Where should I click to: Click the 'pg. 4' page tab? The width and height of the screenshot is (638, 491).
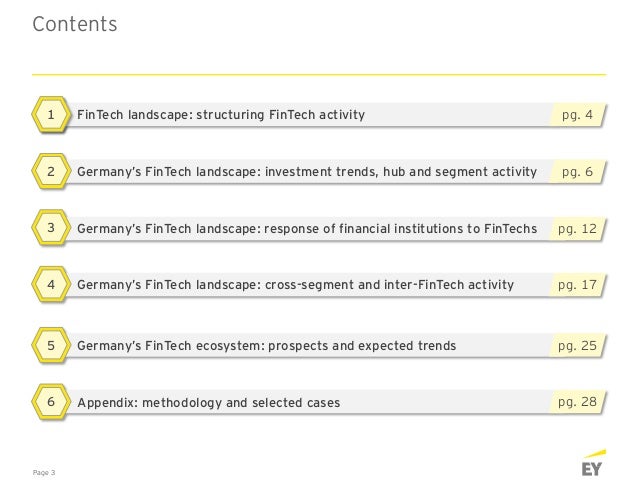click(x=577, y=115)
